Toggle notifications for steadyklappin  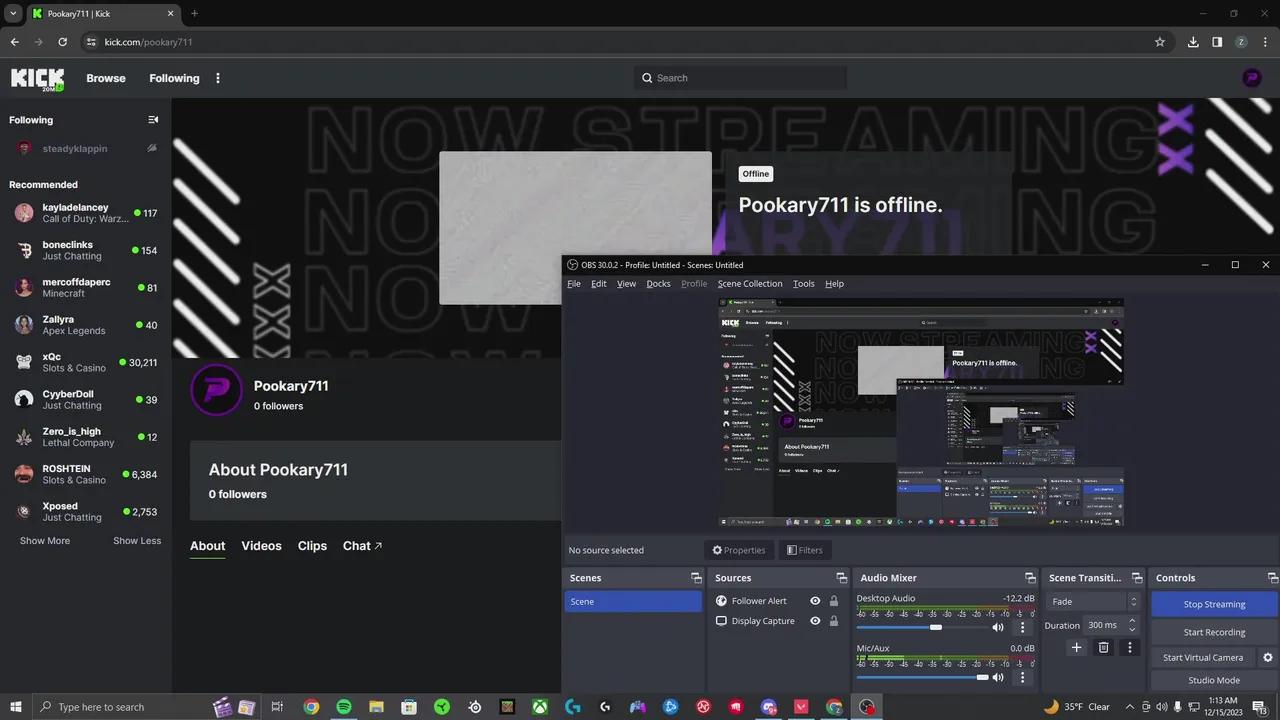click(152, 148)
